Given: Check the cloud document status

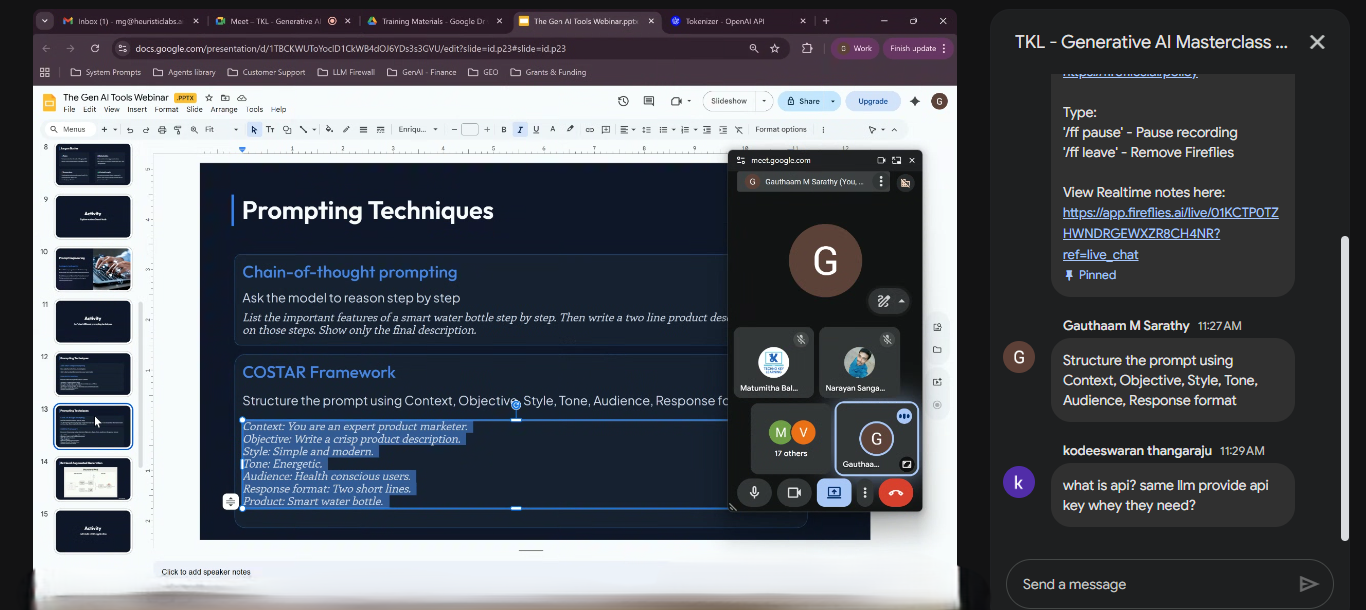Looking at the screenshot, I should pyautogui.click(x=241, y=98).
